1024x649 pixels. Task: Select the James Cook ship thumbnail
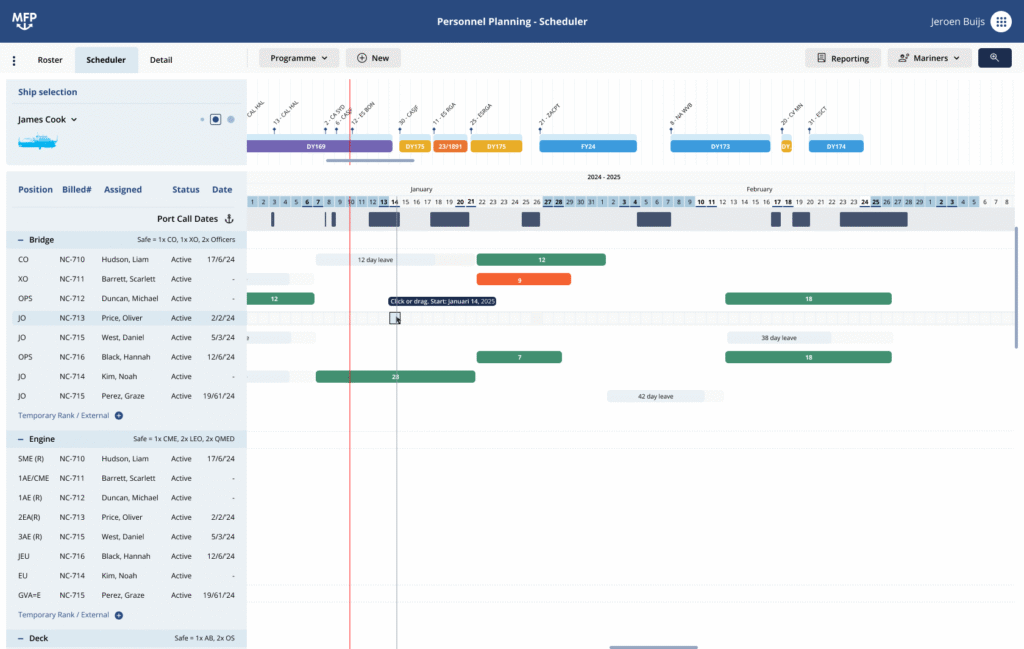[37, 141]
